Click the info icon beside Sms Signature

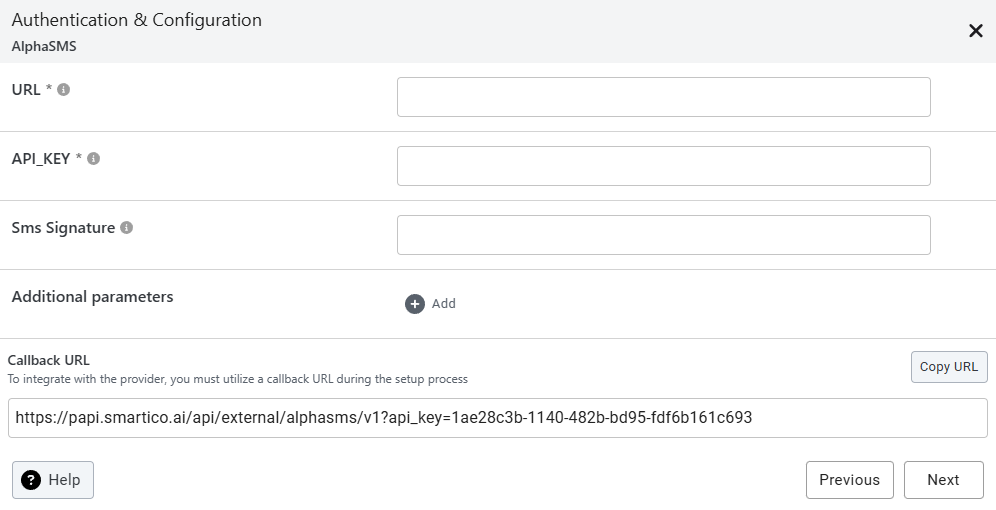coord(127,227)
